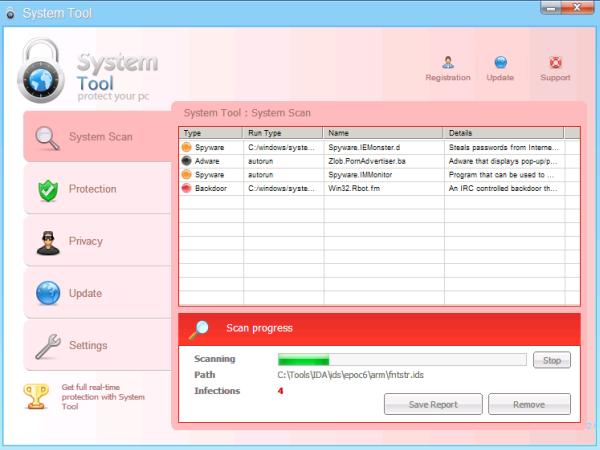Go to the Update section in sidebar
The image size is (600, 450).
(98, 293)
